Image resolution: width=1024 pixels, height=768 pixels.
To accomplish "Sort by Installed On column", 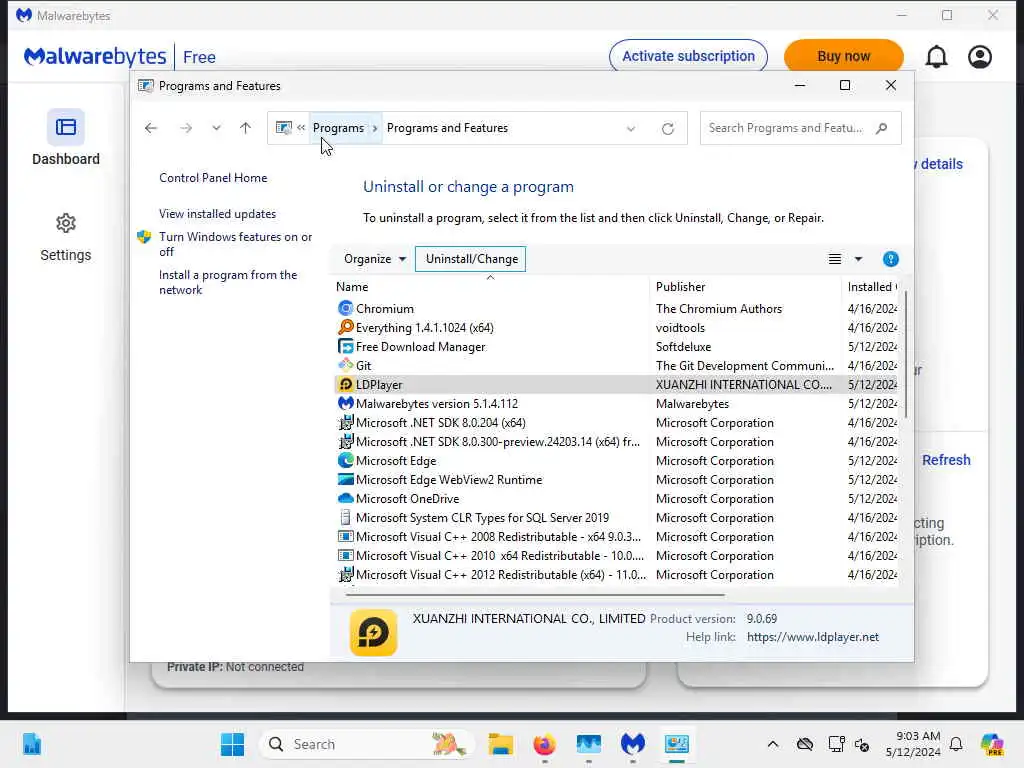I will point(871,287).
